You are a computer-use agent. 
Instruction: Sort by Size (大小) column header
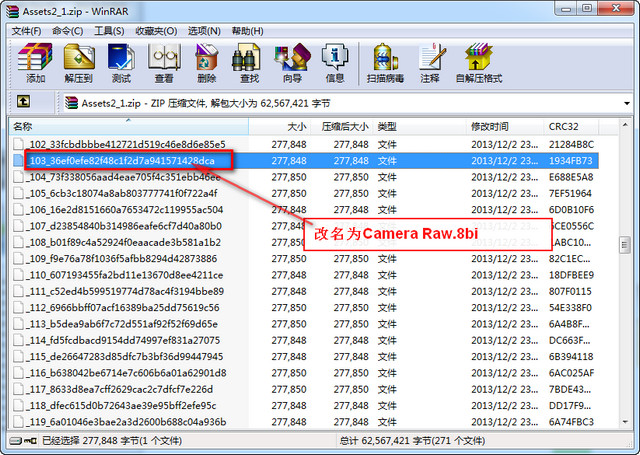point(280,127)
